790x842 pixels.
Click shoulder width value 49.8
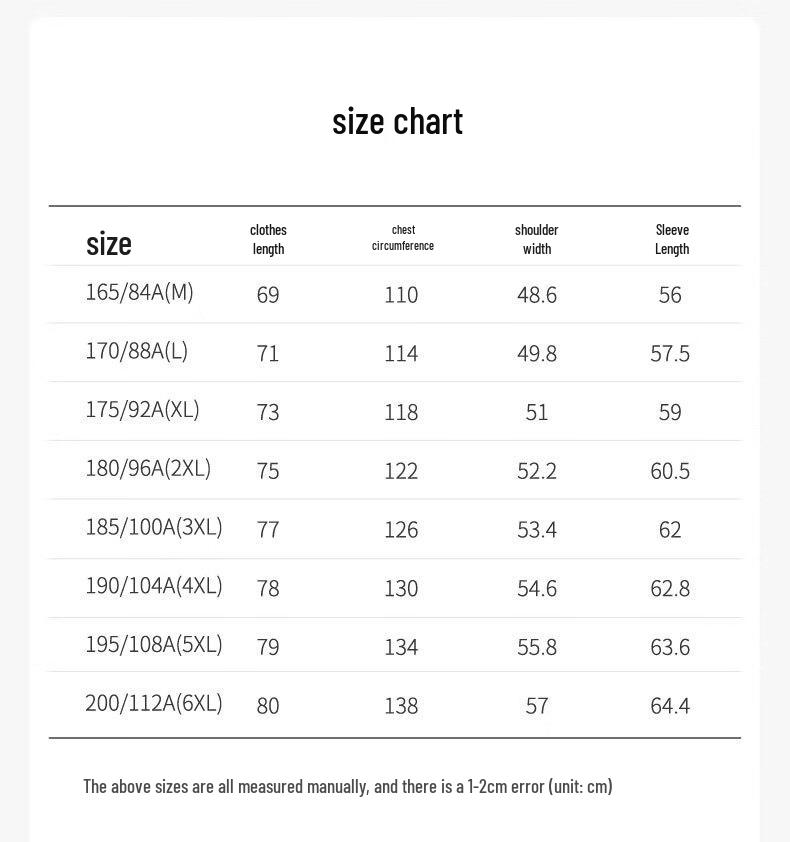pos(537,354)
